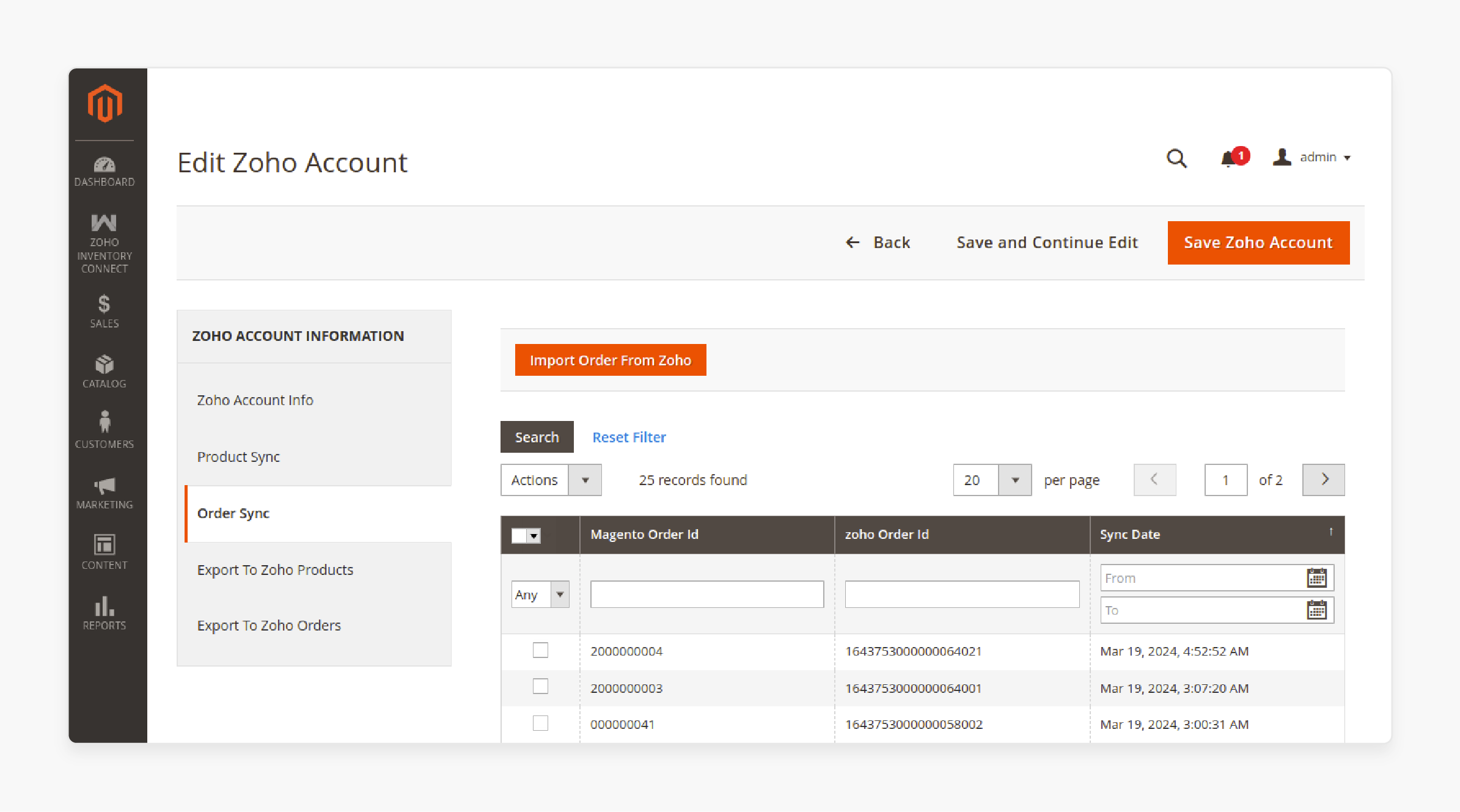Click zoho order id 1643753000000058002
The width and height of the screenshot is (1460, 812).
pyautogui.click(x=914, y=724)
